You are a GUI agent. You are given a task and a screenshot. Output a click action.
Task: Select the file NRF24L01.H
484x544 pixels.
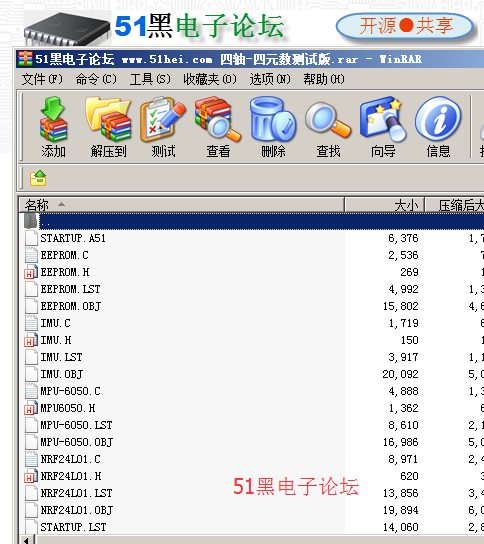(71, 476)
